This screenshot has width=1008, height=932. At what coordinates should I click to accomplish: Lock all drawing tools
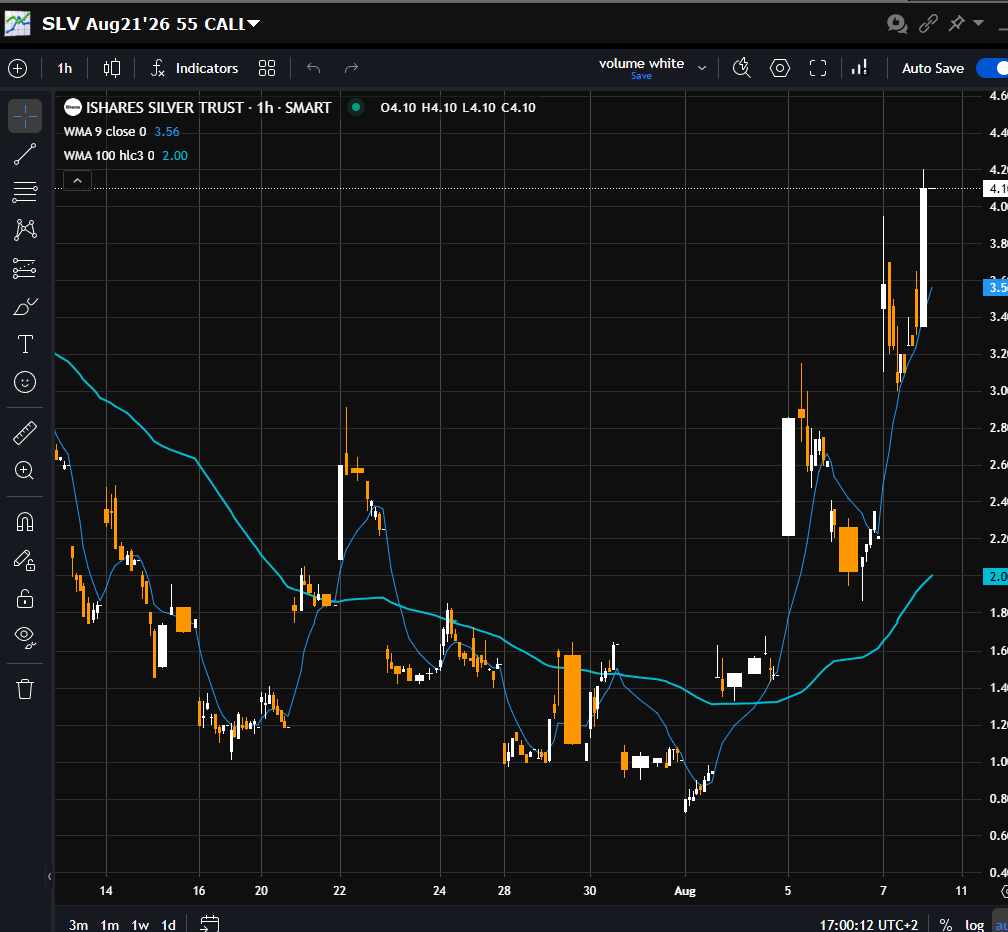[24, 599]
